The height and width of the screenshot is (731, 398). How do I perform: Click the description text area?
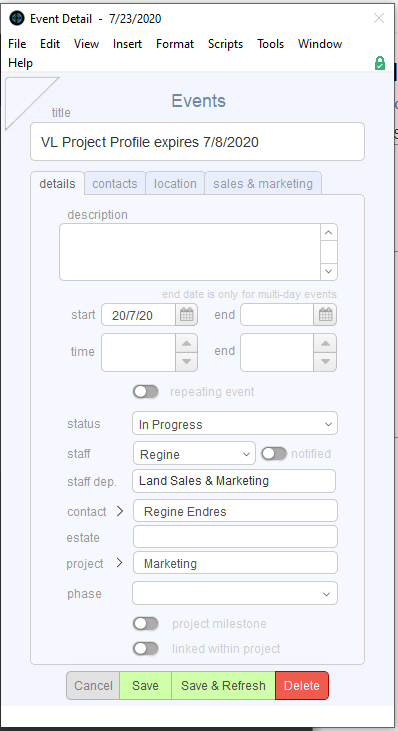pyautogui.click(x=190, y=252)
